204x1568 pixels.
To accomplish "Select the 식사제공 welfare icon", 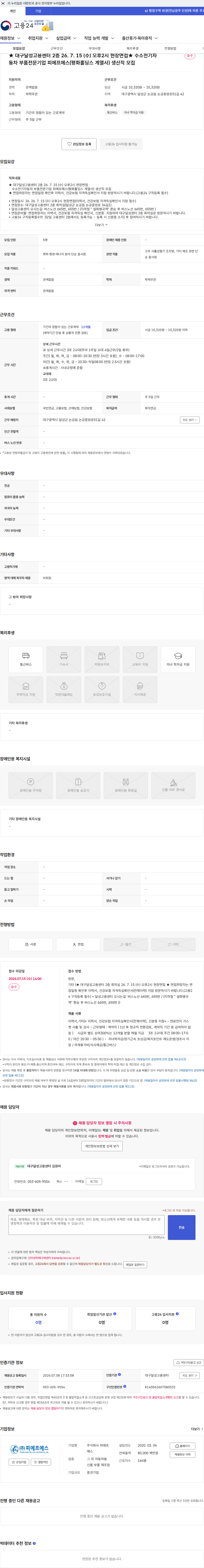I will click(x=140, y=690).
